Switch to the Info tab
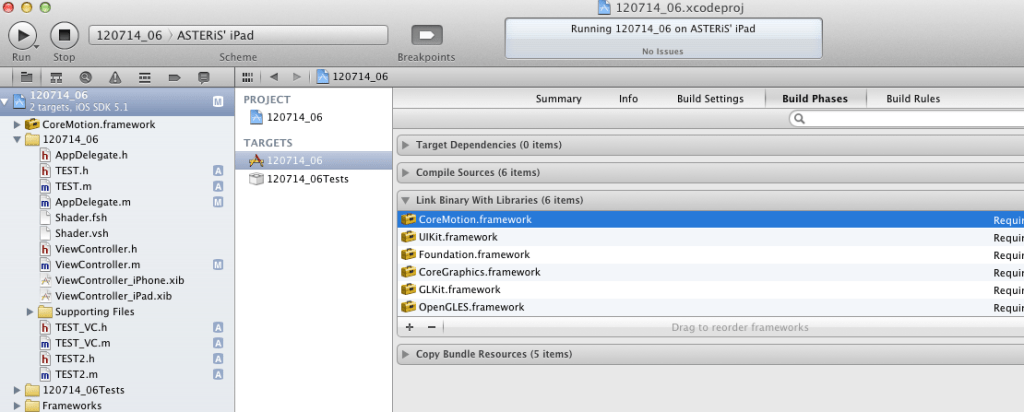The image size is (1024, 412). pyautogui.click(x=628, y=99)
